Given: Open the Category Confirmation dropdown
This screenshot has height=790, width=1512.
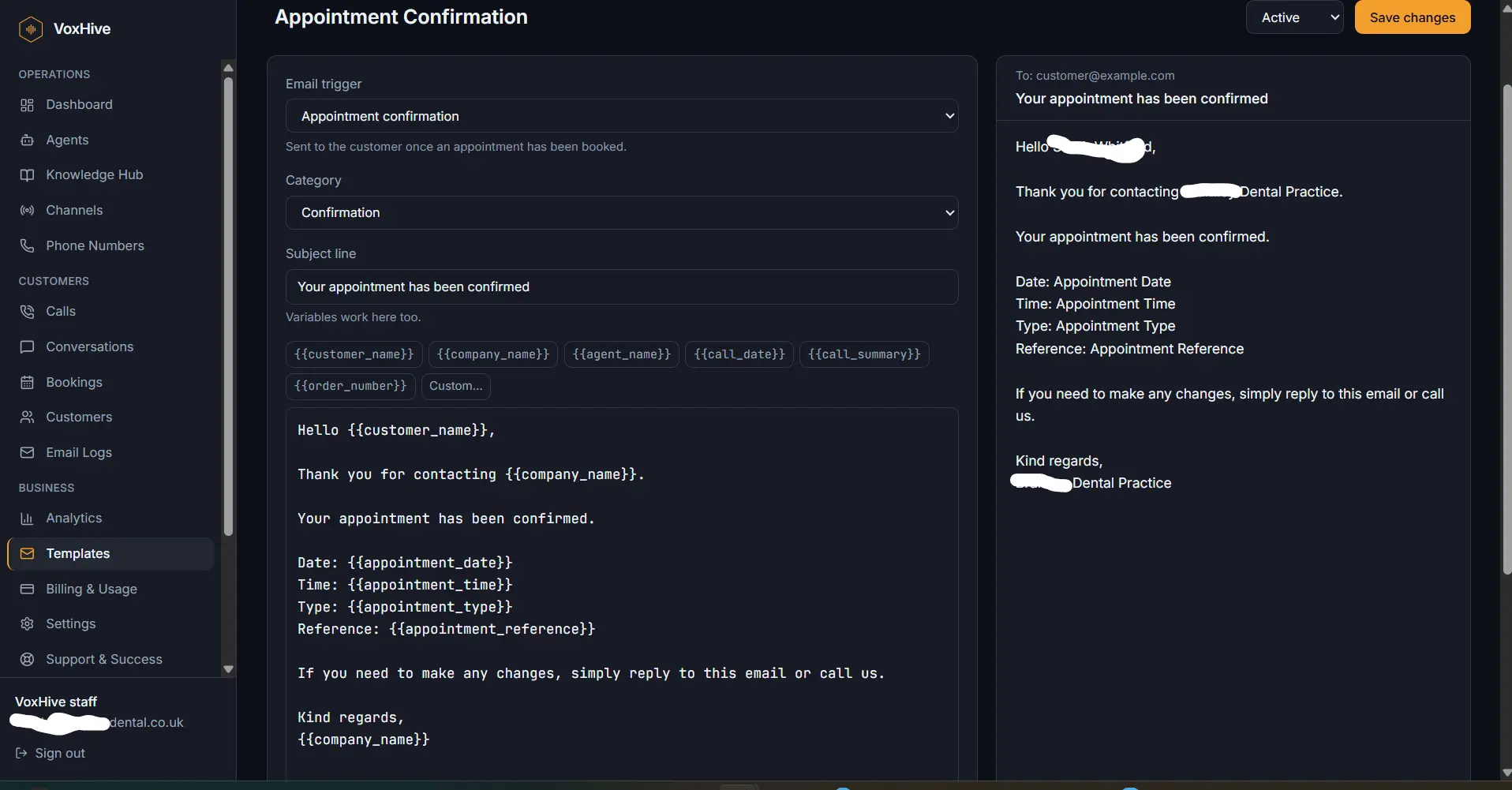Looking at the screenshot, I should 622,213.
